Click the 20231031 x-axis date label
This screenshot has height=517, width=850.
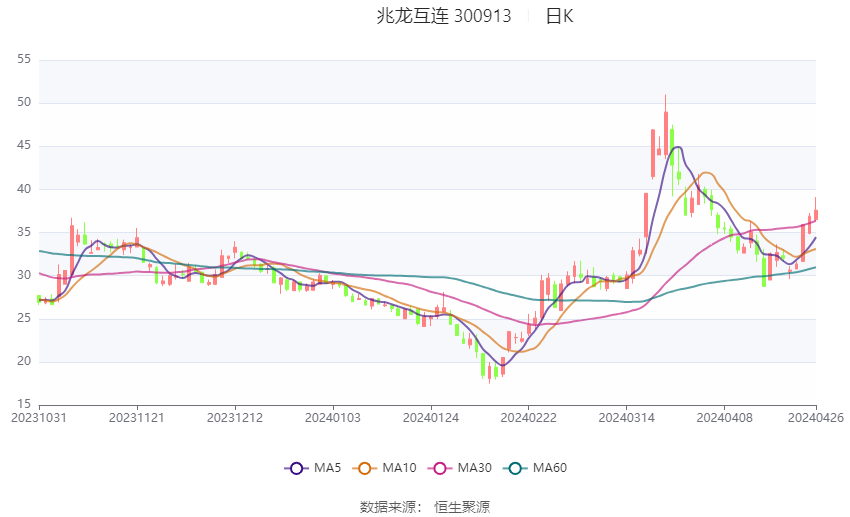(39, 418)
